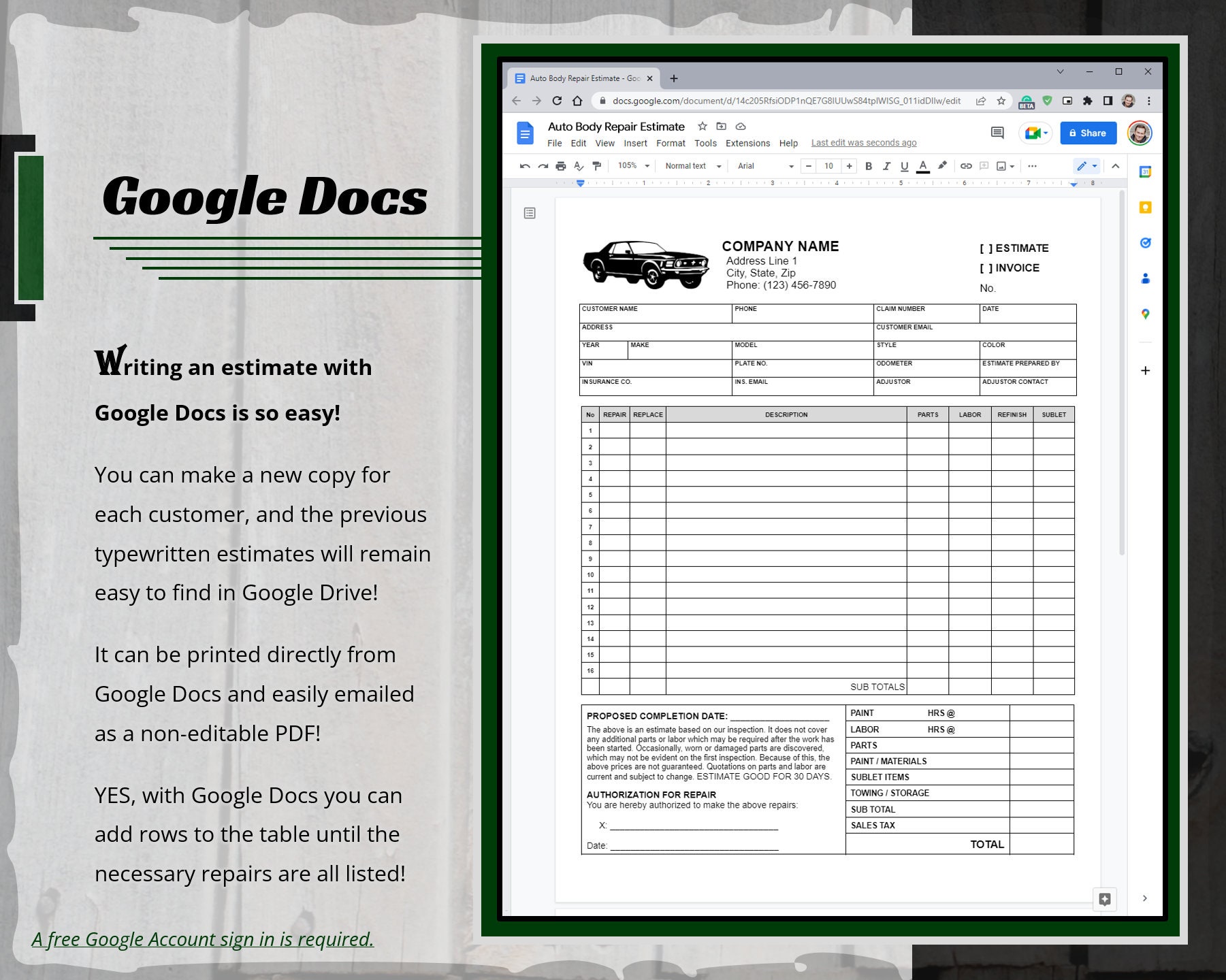Toggle underline formatting

905,166
